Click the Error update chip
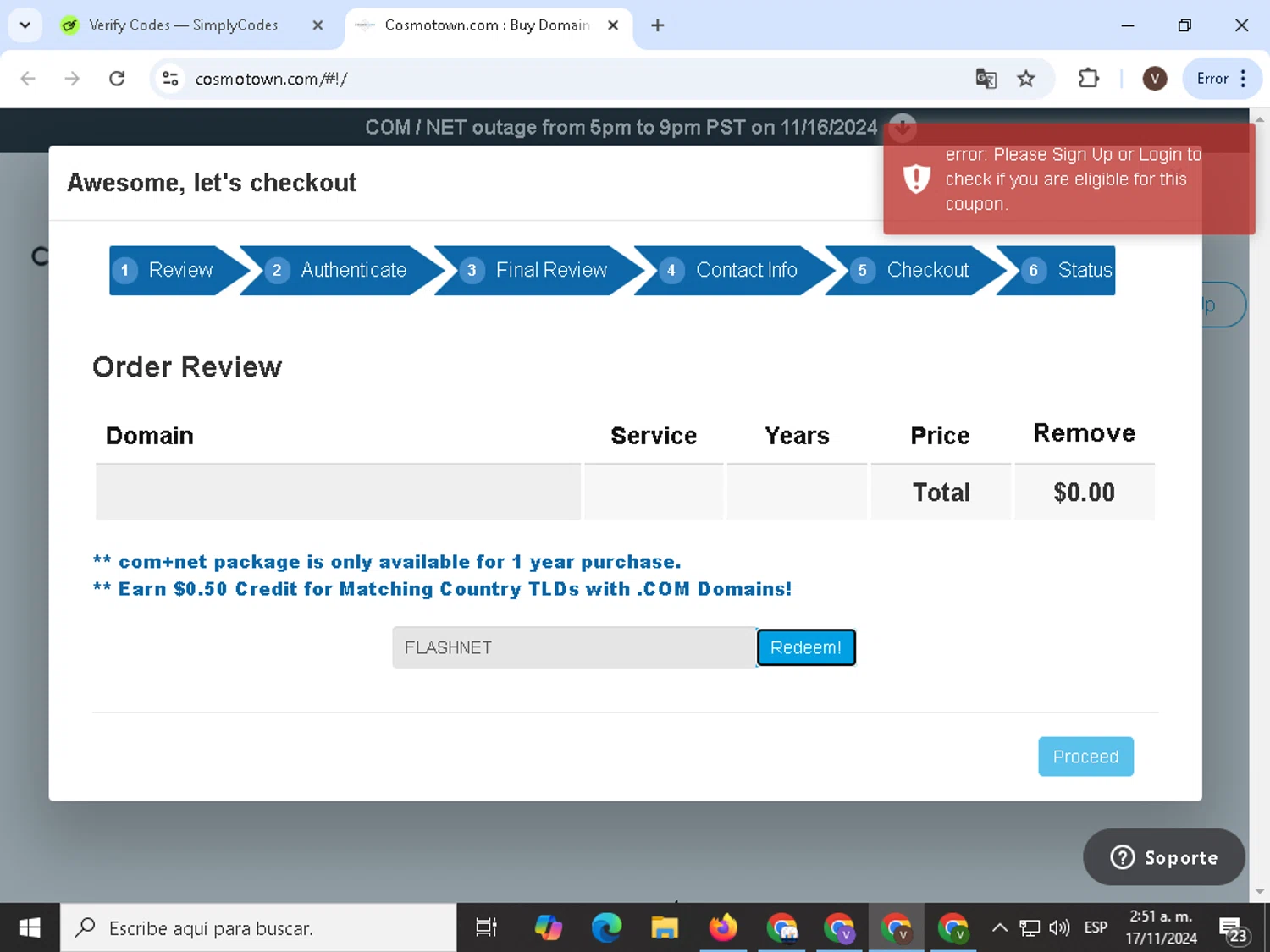This screenshot has width=1270, height=952. coord(1212,79)
